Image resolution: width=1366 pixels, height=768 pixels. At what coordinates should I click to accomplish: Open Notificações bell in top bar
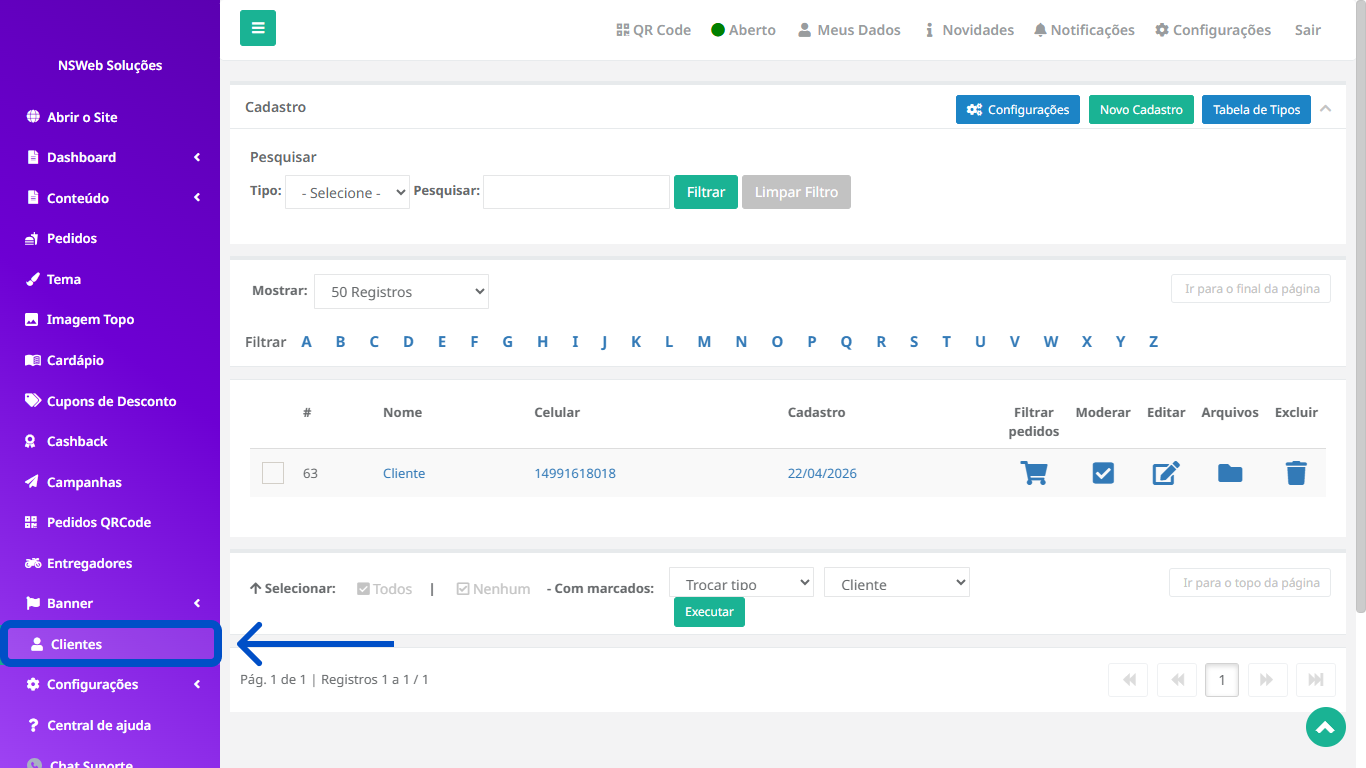[1084, 30]
